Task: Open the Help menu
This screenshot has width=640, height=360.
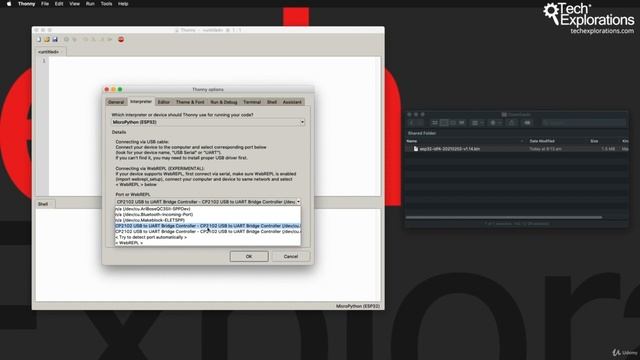Action: click(x=123, y=4)
